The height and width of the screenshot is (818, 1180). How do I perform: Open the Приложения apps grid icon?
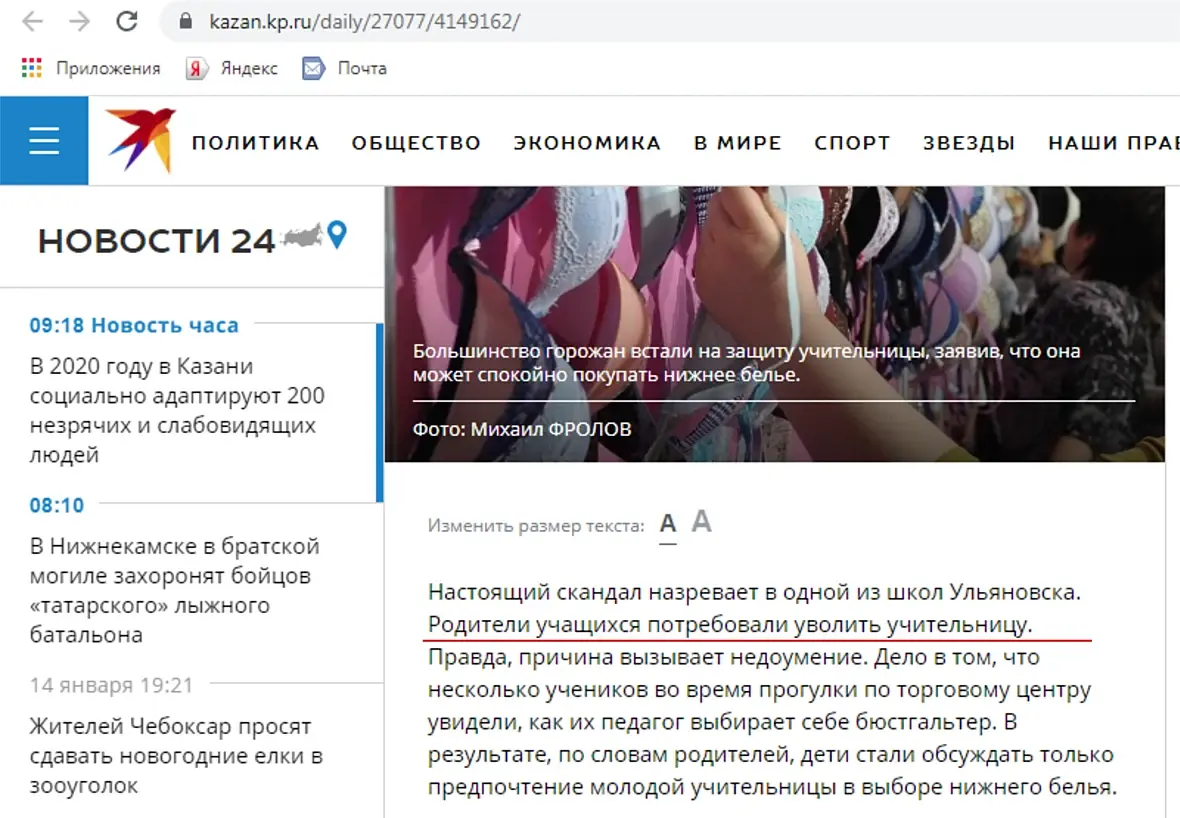32,68
